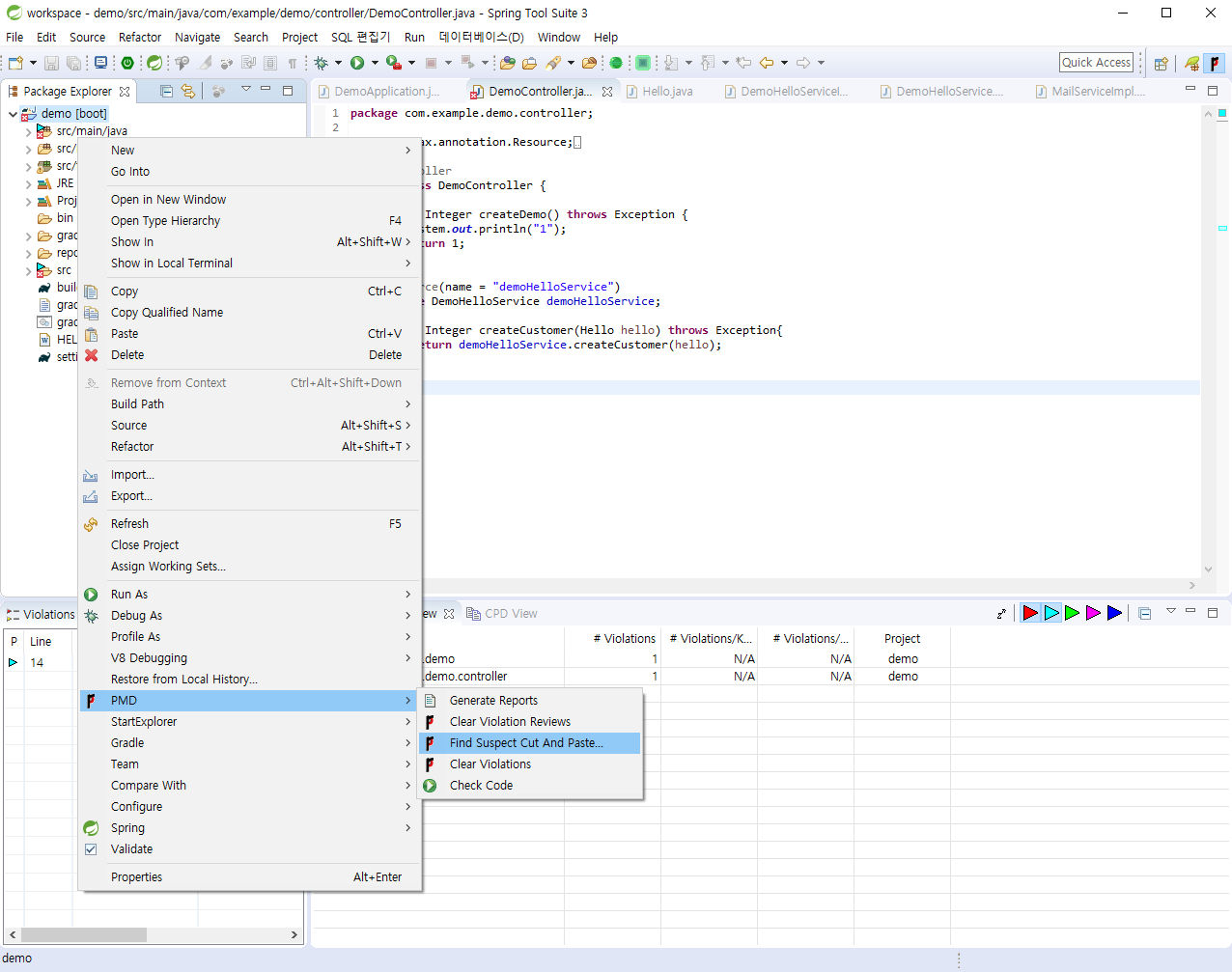This screenshot has width=1232, height=972.
Task: Select Check Code in the PMD submenu
Action: 529,786
